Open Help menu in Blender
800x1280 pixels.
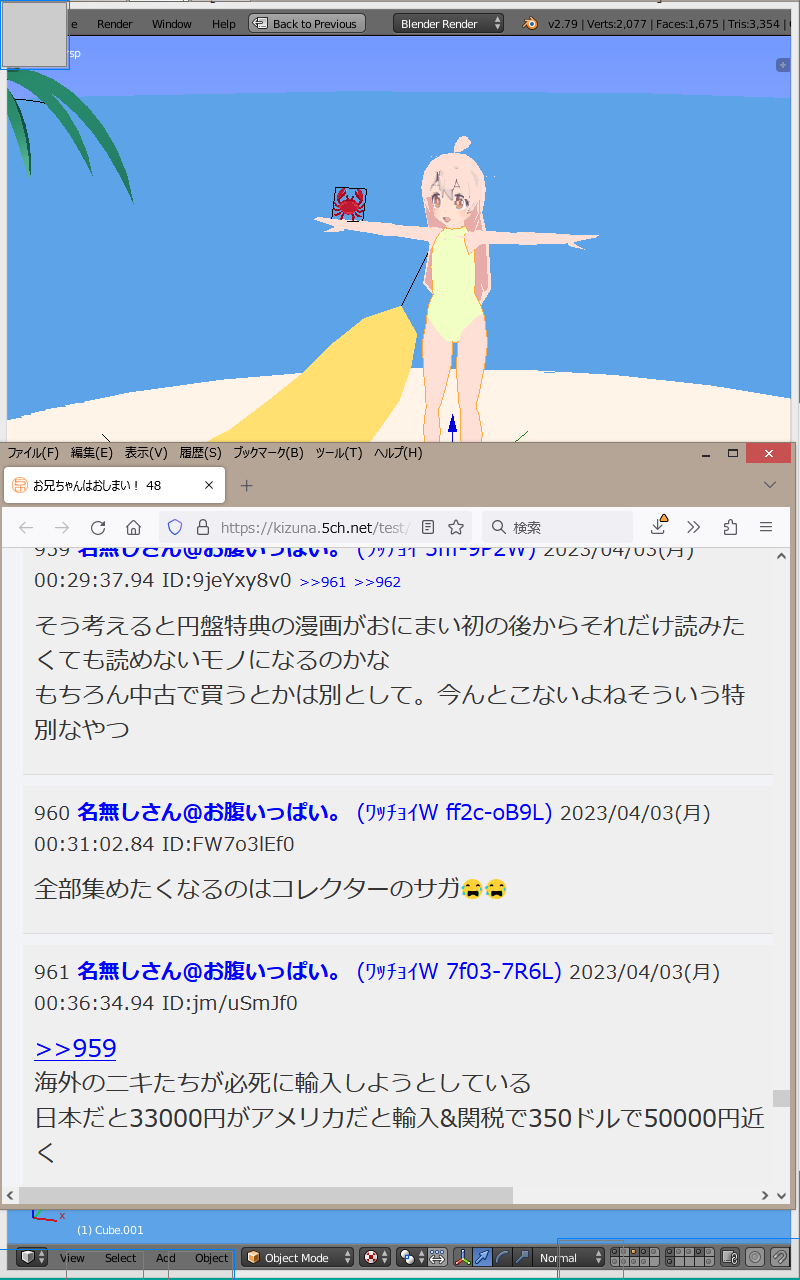224,23
